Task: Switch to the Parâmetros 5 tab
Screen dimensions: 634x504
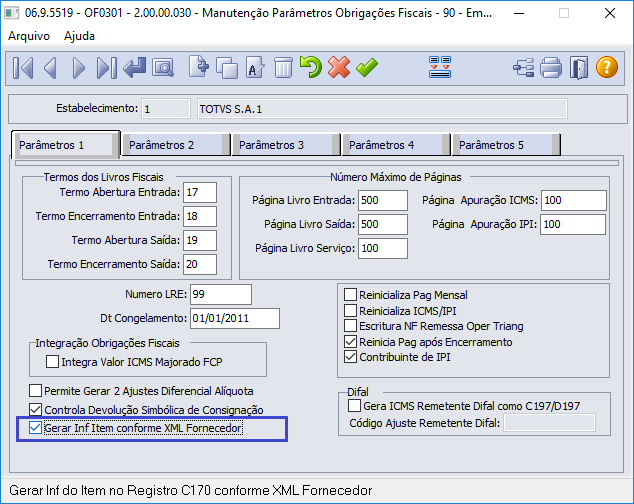Action: click(x=505, y=145)
